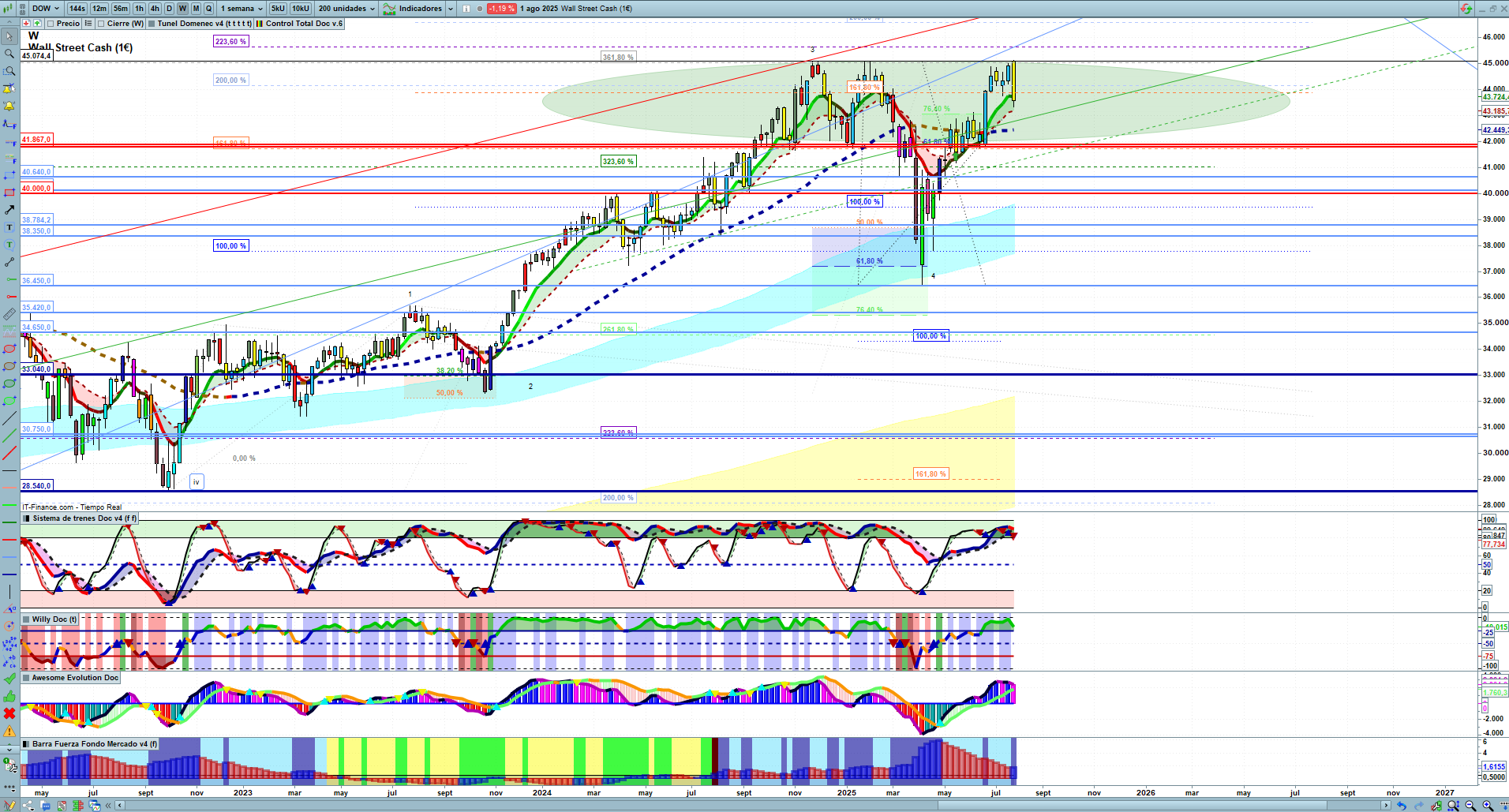Image resolution: width=1509 pixels, height=812 pixels.
Task: Click the Q quarterly timeframe button
Action: (209, 9)
